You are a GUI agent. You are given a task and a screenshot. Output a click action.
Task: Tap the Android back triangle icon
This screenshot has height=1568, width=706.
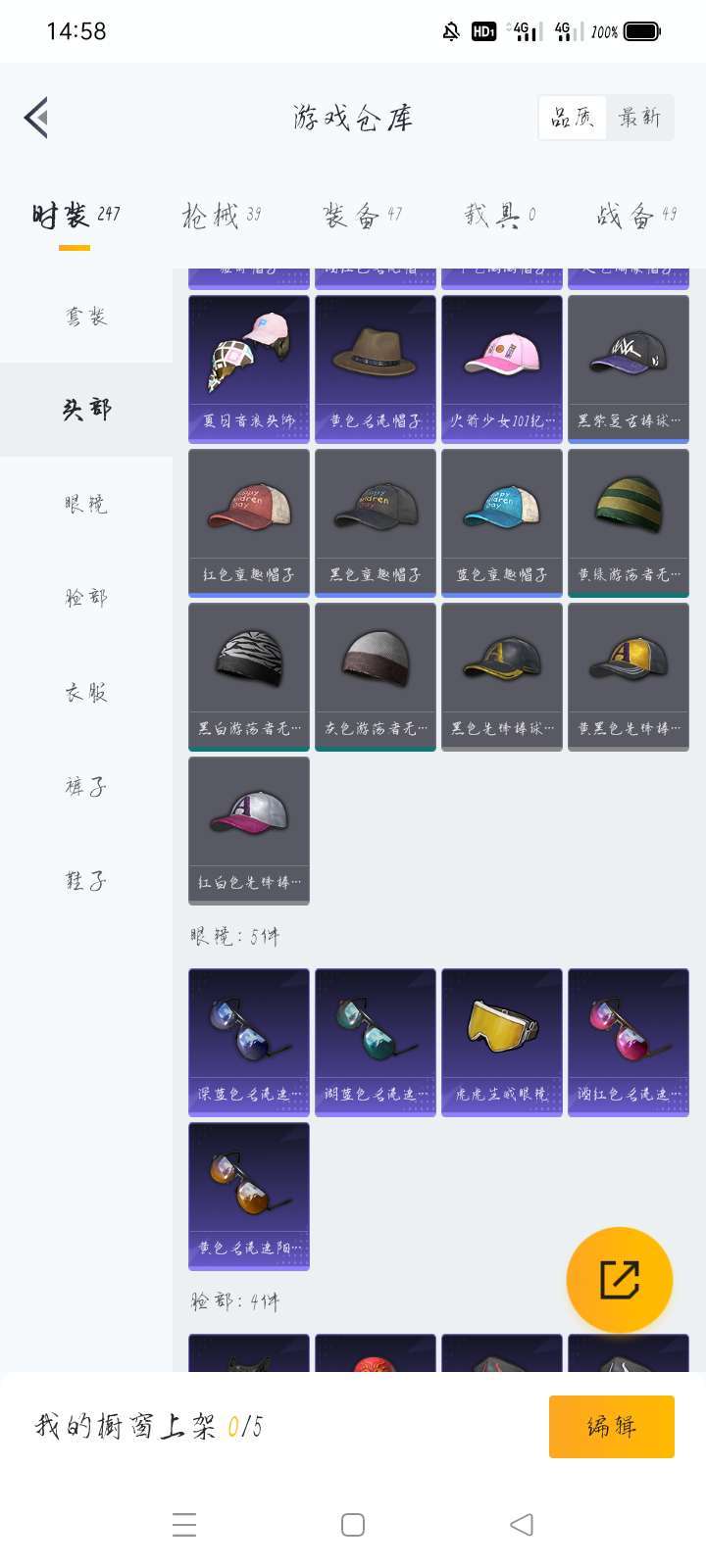click(x=522, y=1525)
